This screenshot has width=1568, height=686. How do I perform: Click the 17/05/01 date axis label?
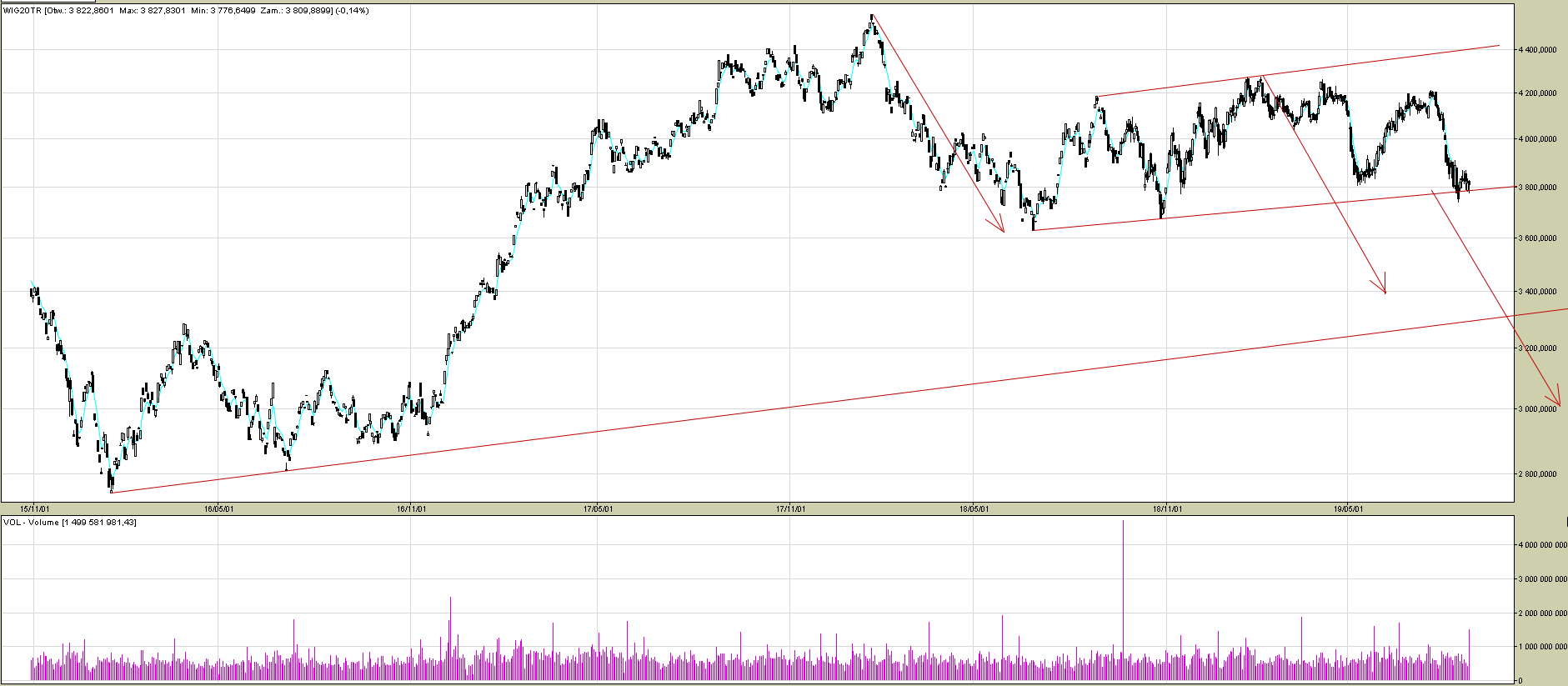(599, 508)
